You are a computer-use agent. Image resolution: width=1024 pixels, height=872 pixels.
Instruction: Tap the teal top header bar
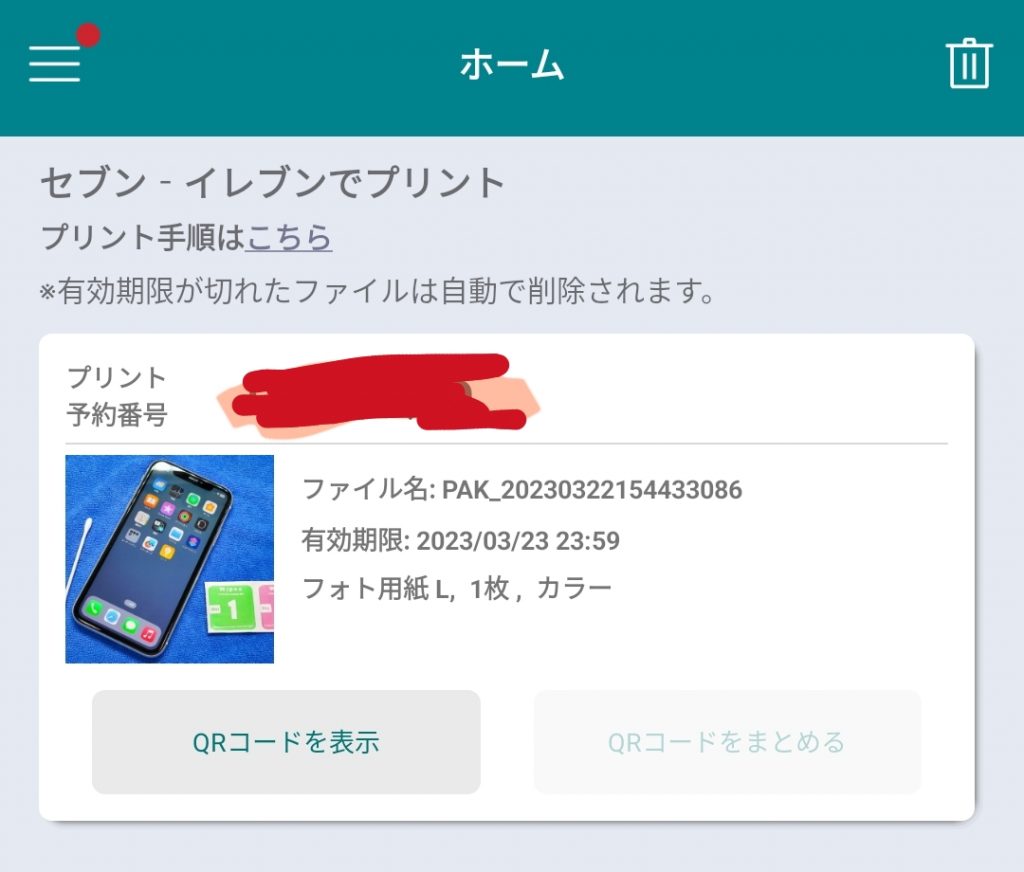pos(512,68)
